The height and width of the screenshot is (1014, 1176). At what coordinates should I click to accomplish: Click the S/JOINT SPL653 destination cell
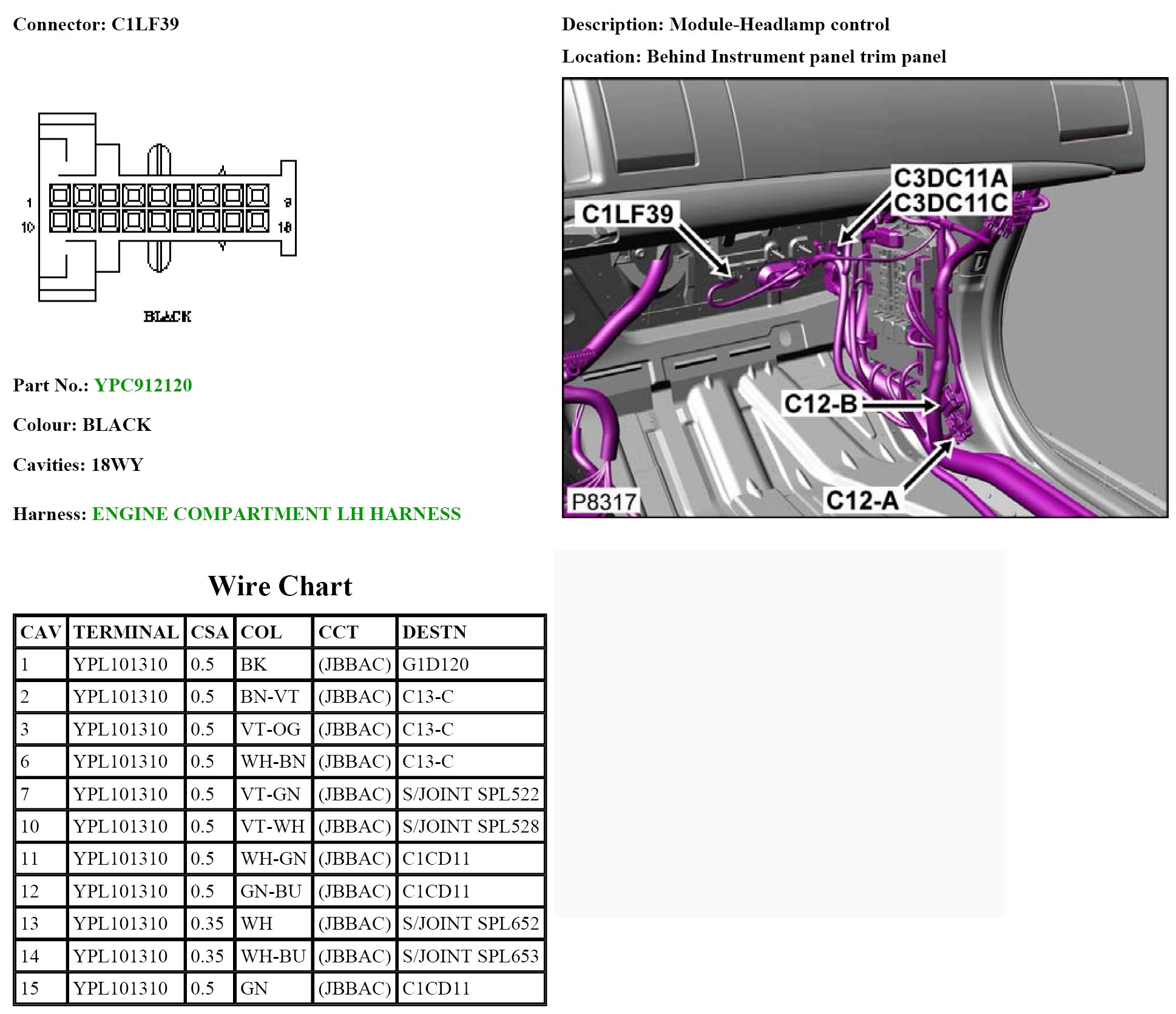[470, 956]
